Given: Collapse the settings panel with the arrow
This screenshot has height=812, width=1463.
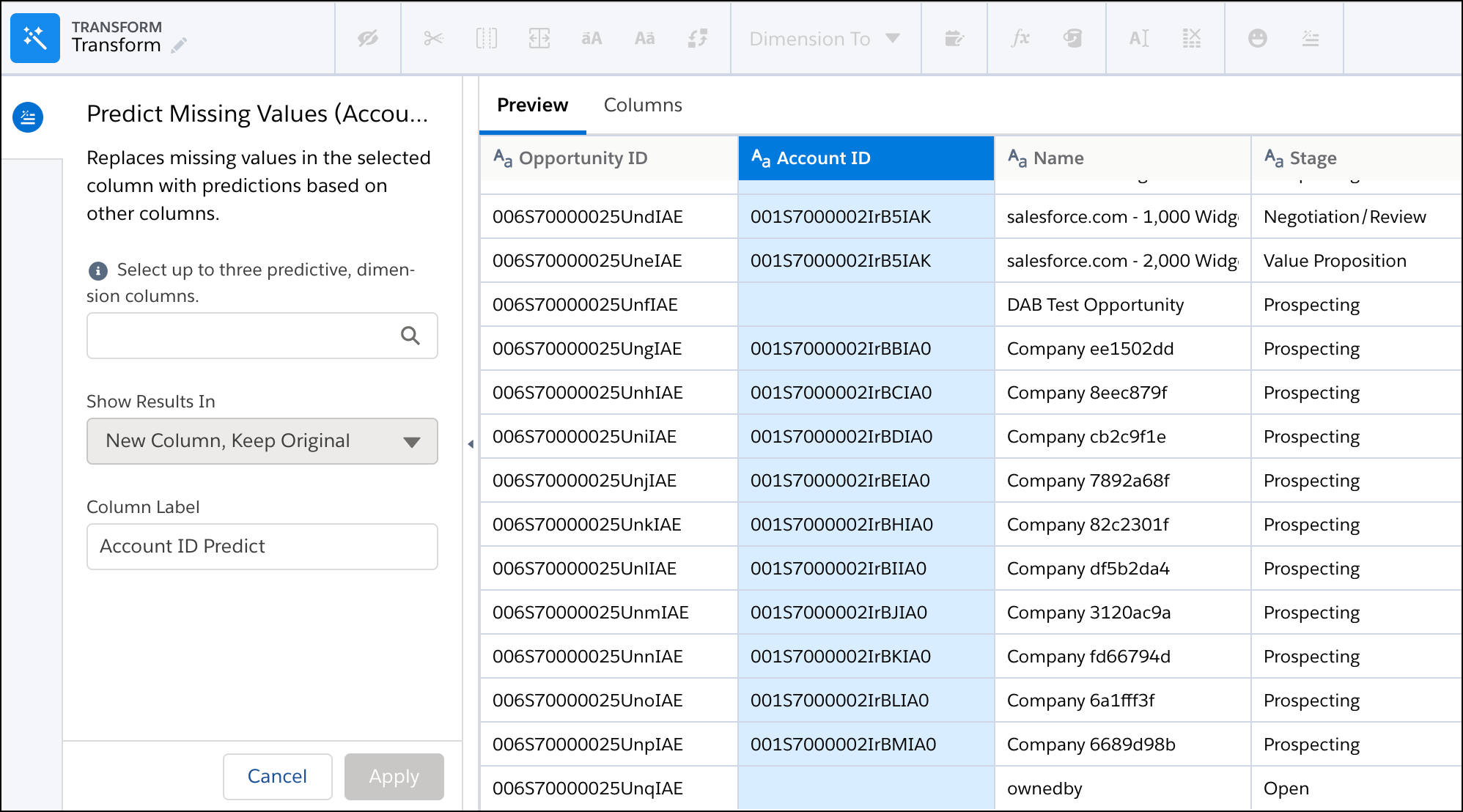Looking at the screenshot, I should (471, 443).
